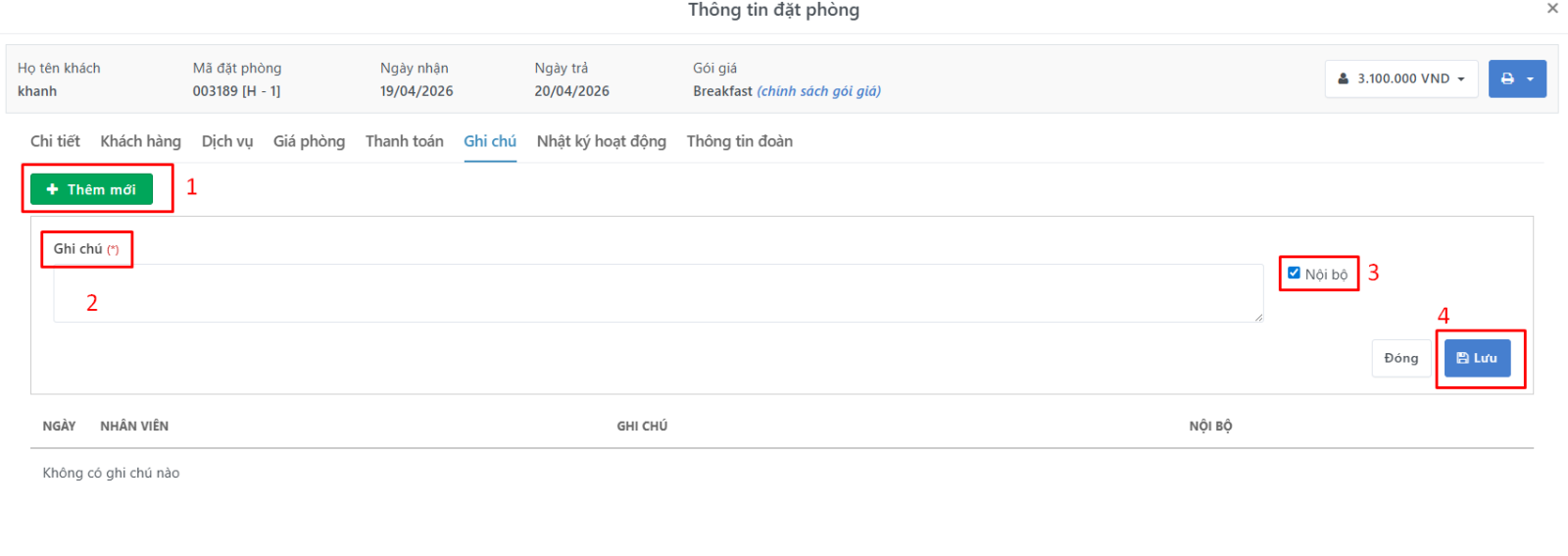1568x556 pixels.
Task: Select the Ghi chú tab
Action: coord(490,141)
